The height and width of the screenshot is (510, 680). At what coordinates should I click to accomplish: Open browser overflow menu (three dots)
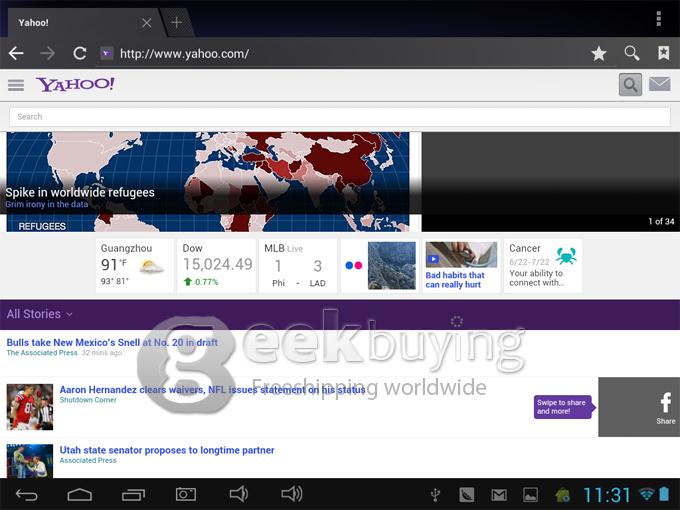[658, 19]
